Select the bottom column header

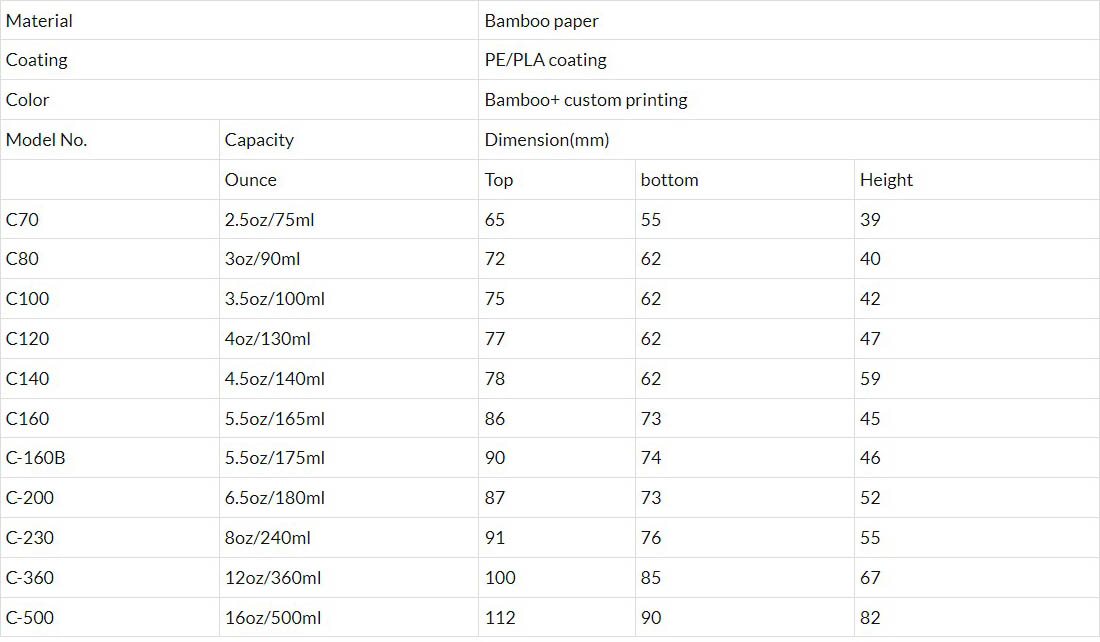(669, 180)
